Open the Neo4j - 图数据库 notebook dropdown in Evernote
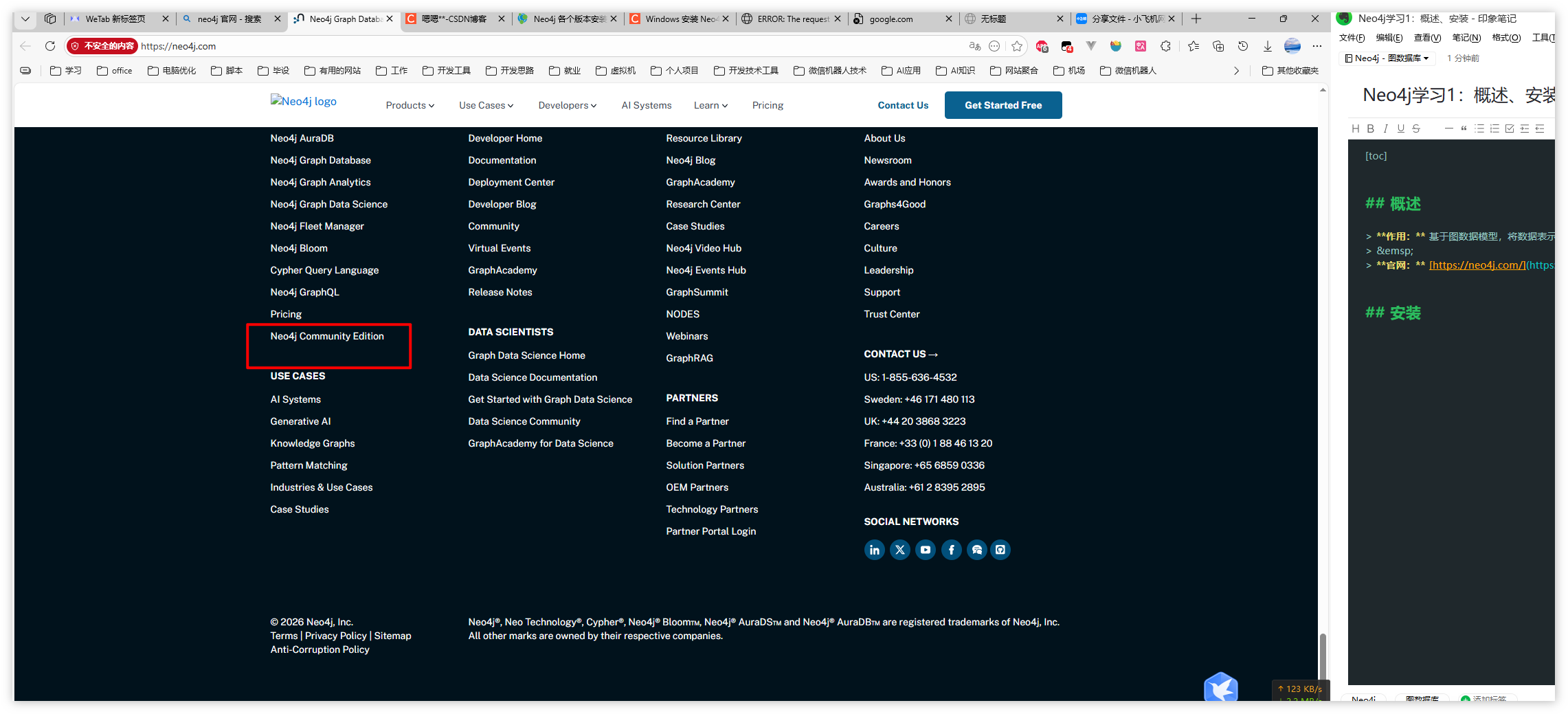 pyautogui.click(x=1387, y=58)
